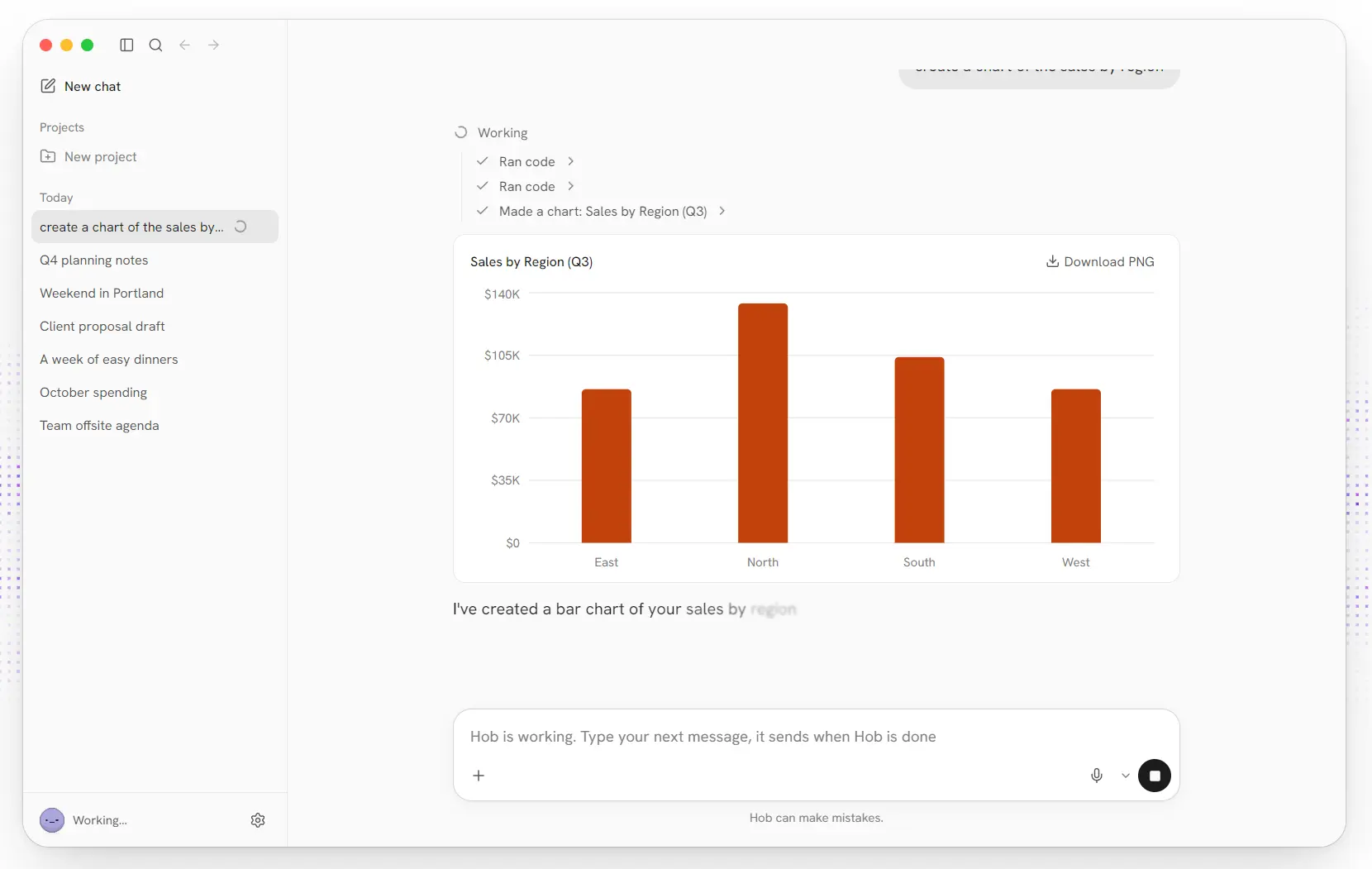Stop the response with the stop button
The width and height of the screenshot is (1372, 869).
point(1155,776)
